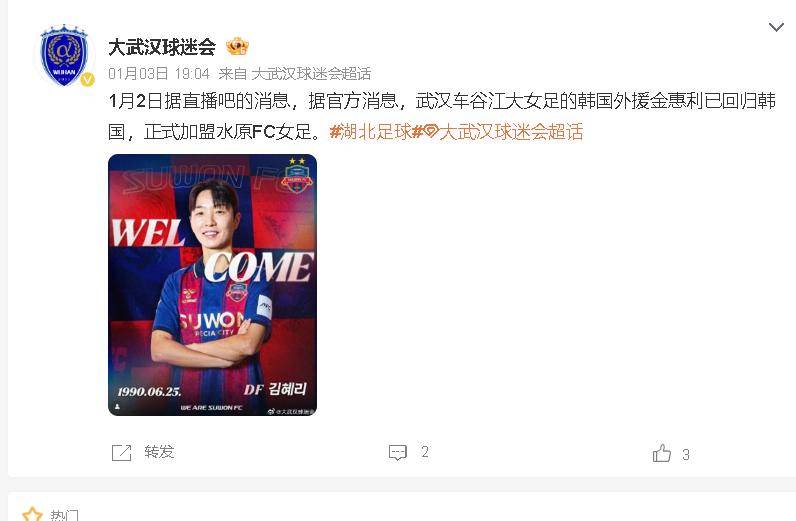Click the super topic diamond icon

tap(430, 132)
